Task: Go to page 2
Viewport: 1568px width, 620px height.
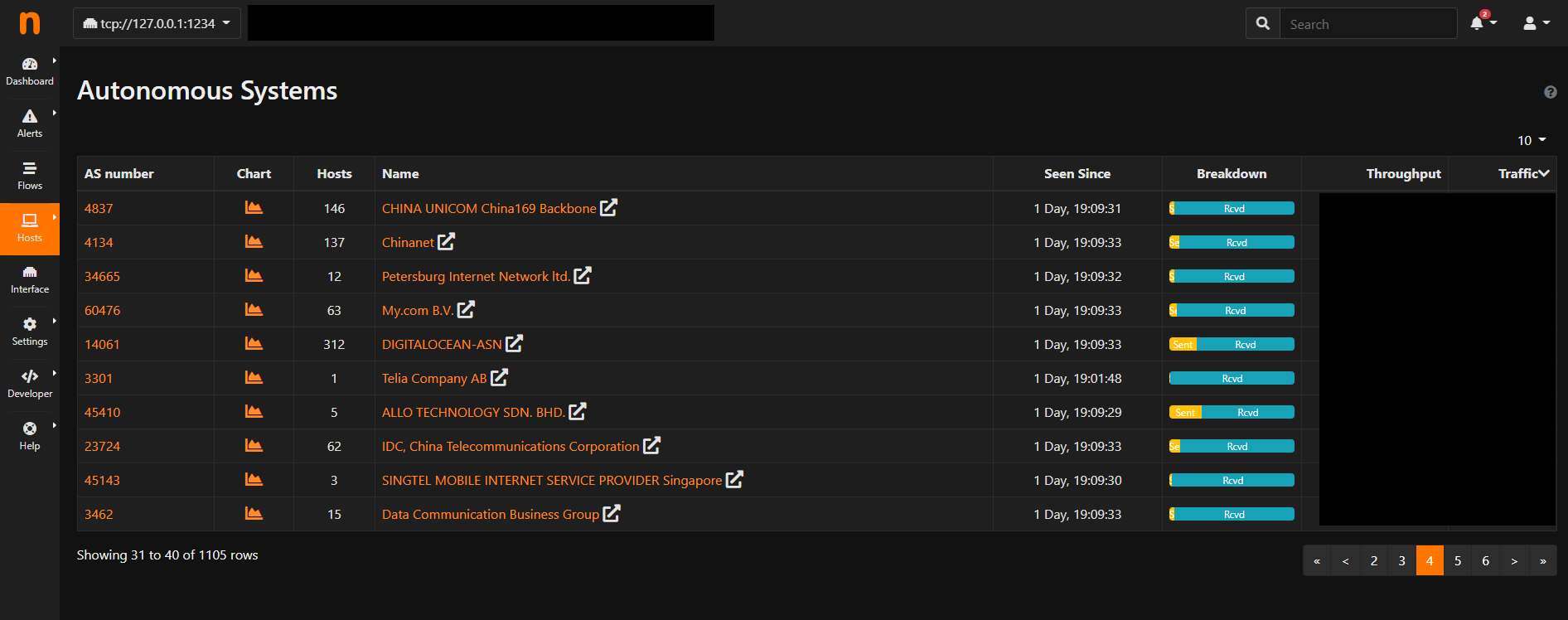Action: [1373, 560]
